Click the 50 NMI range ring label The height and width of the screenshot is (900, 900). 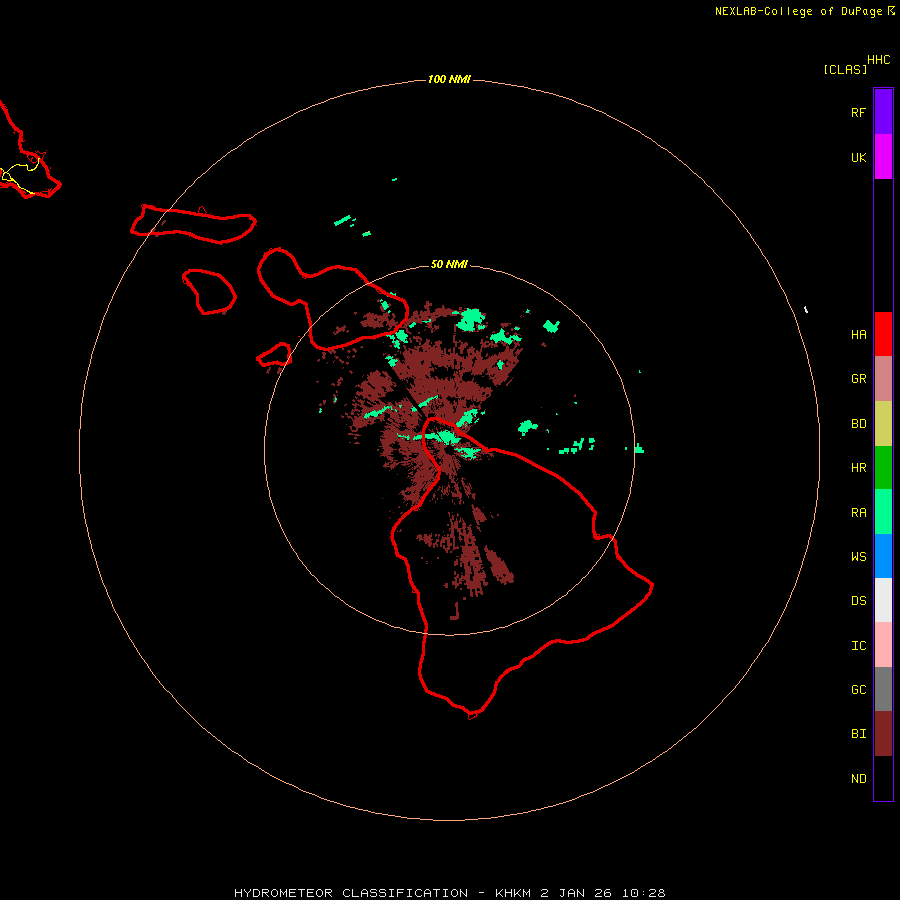(x=449, y=264)
